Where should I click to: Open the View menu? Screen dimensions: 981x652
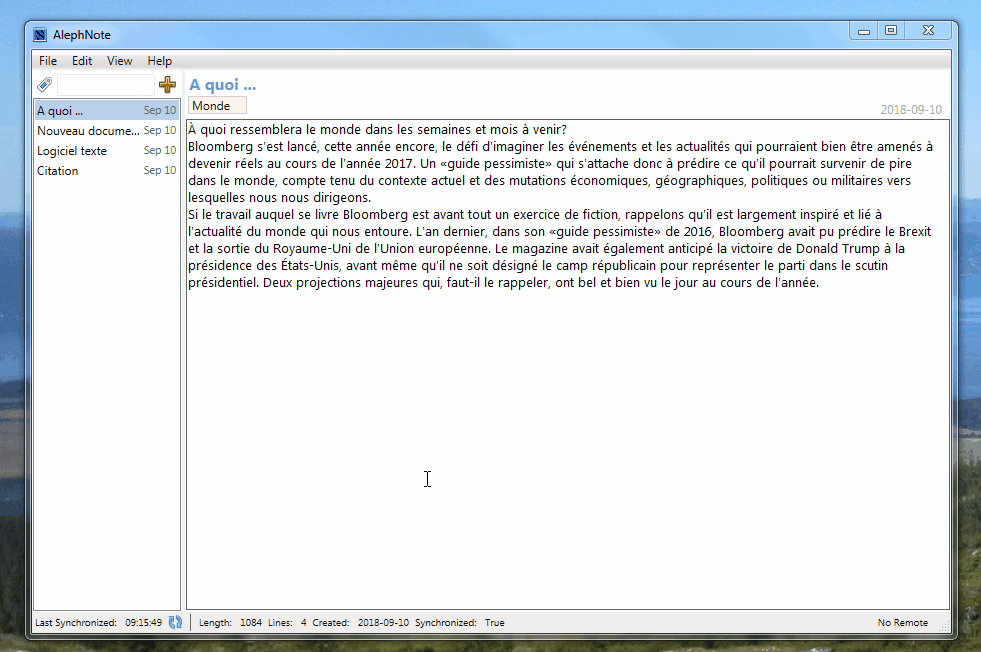pos(119,61)
